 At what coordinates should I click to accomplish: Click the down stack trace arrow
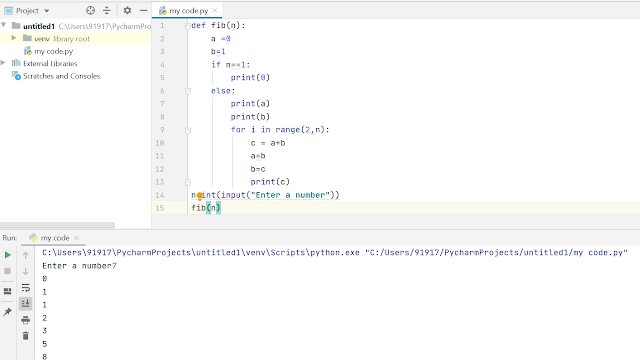(x=25, y=271)
